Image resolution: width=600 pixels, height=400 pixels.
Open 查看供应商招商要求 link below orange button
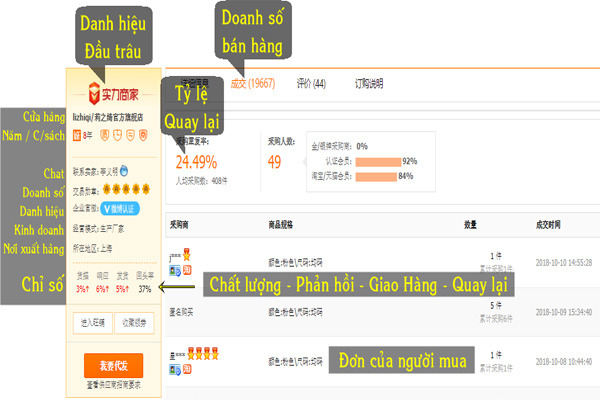[114, 385]
